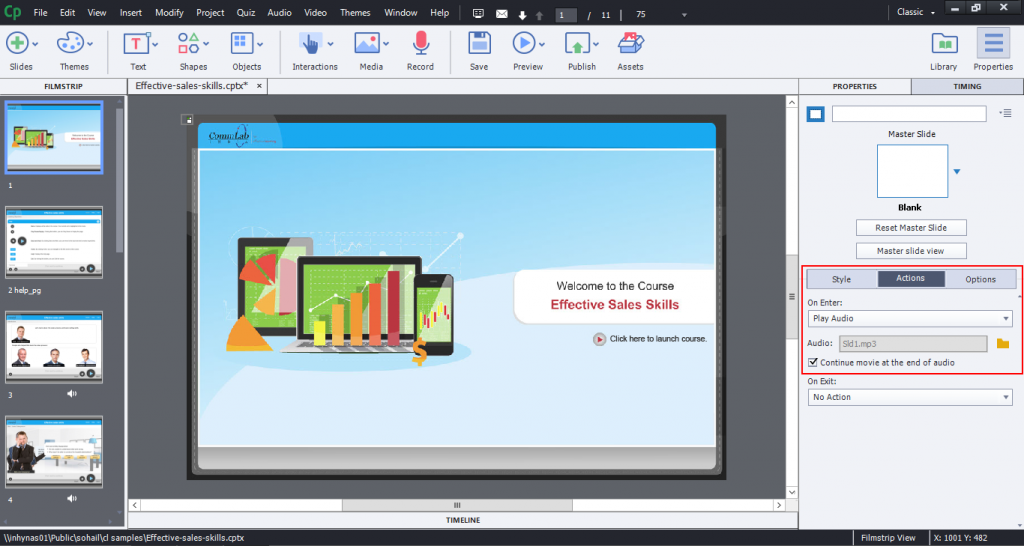Click the Preview play icon

[524, 44]
